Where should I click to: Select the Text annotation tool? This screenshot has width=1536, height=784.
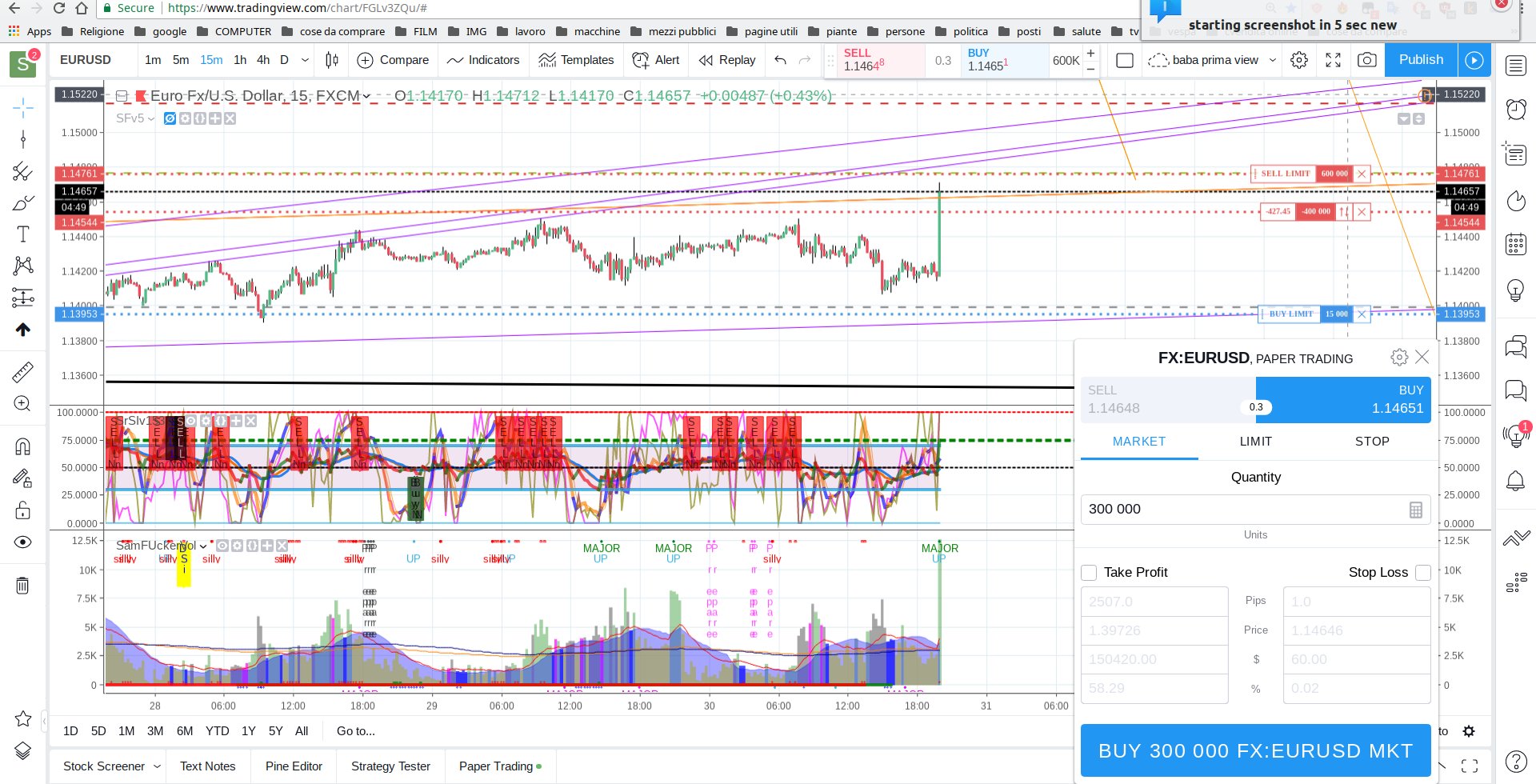pos(23,234)
